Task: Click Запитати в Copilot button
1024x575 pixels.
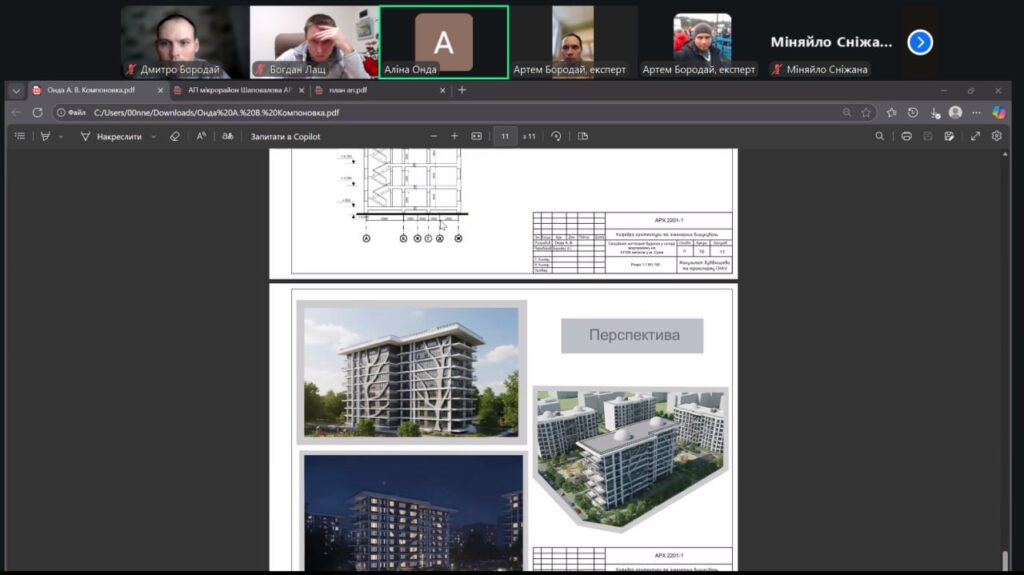Action: [285, 136]
